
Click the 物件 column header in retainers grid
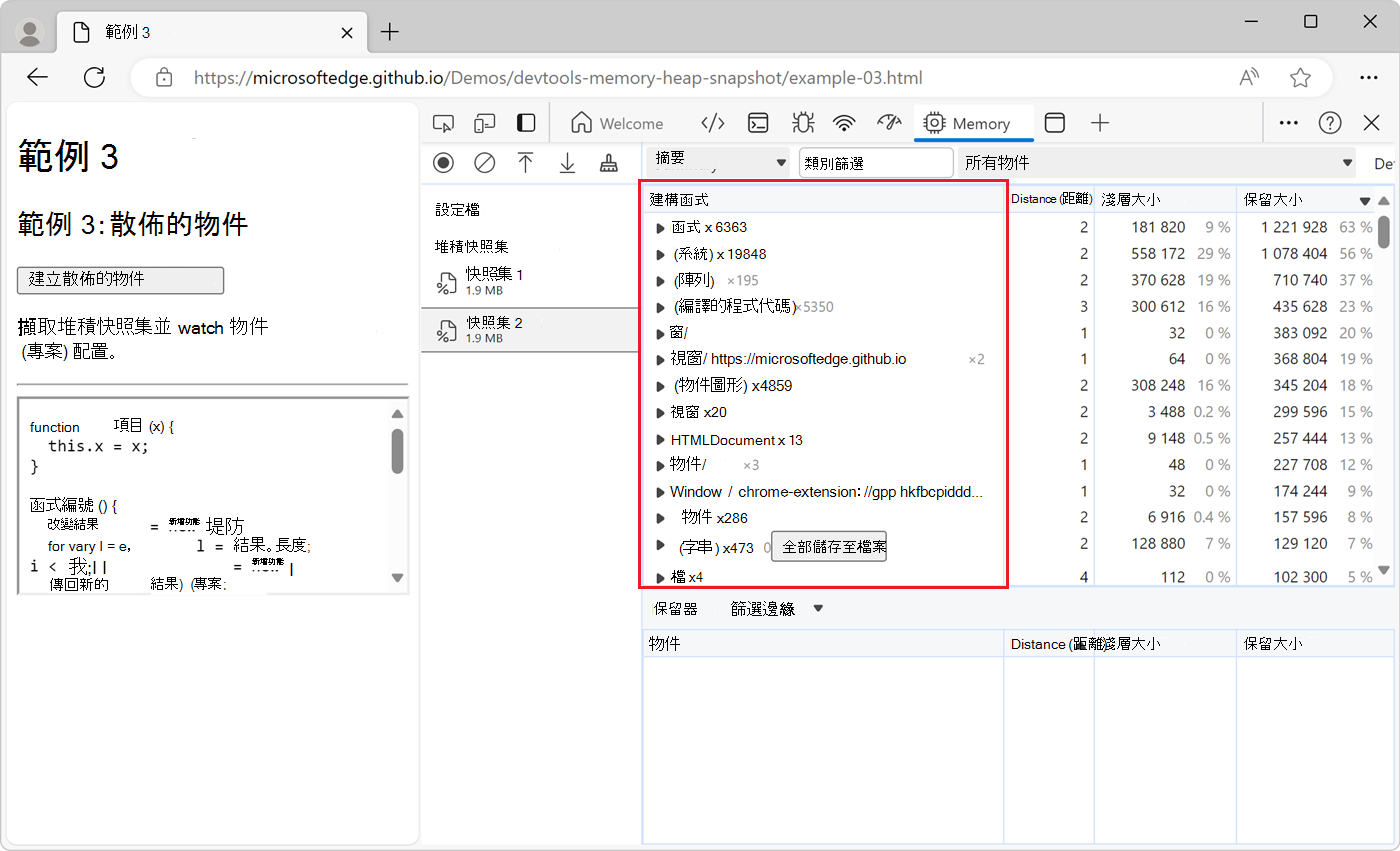[x=823, y=644]
